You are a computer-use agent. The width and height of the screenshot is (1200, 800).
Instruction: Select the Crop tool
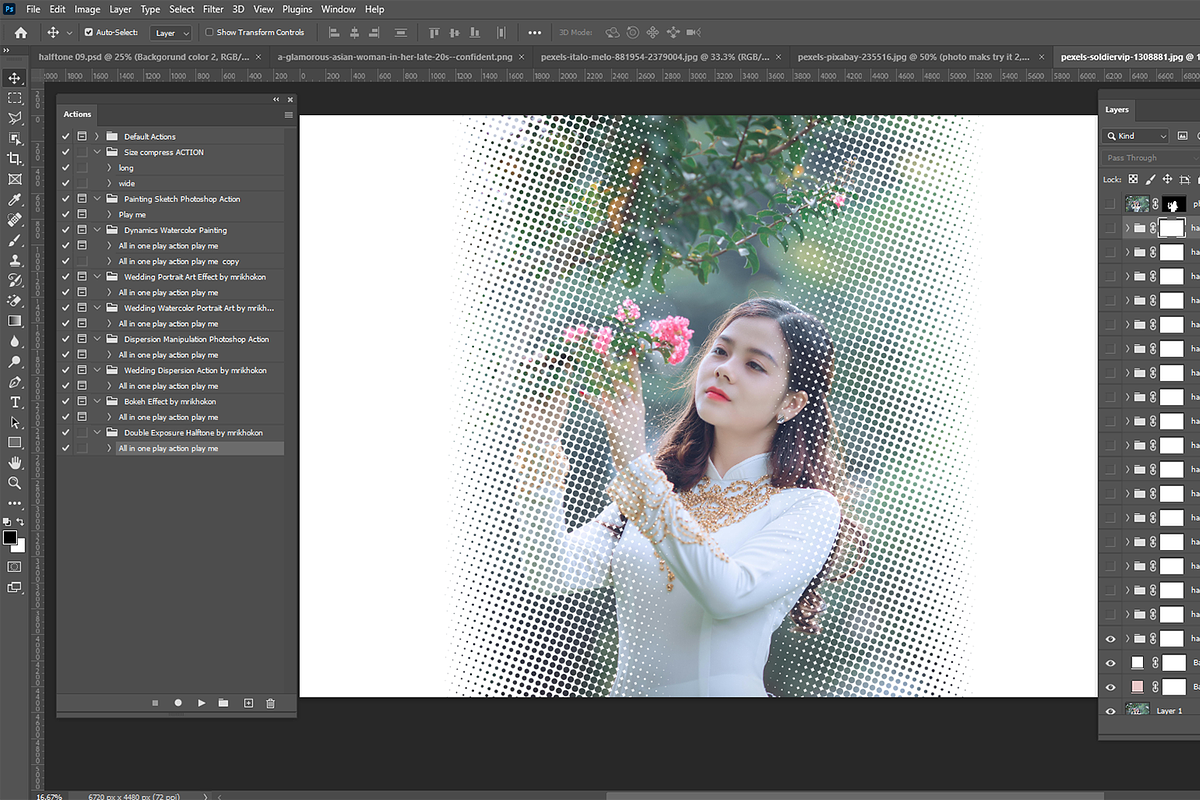[x=15, y=159]
